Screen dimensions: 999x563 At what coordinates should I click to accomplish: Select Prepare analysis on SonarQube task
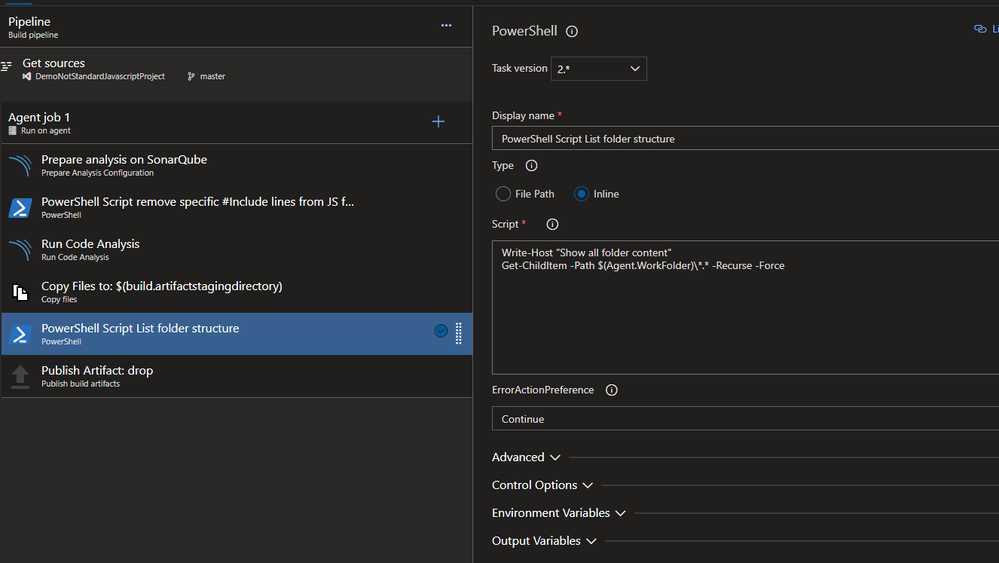[x=236, y=165]
